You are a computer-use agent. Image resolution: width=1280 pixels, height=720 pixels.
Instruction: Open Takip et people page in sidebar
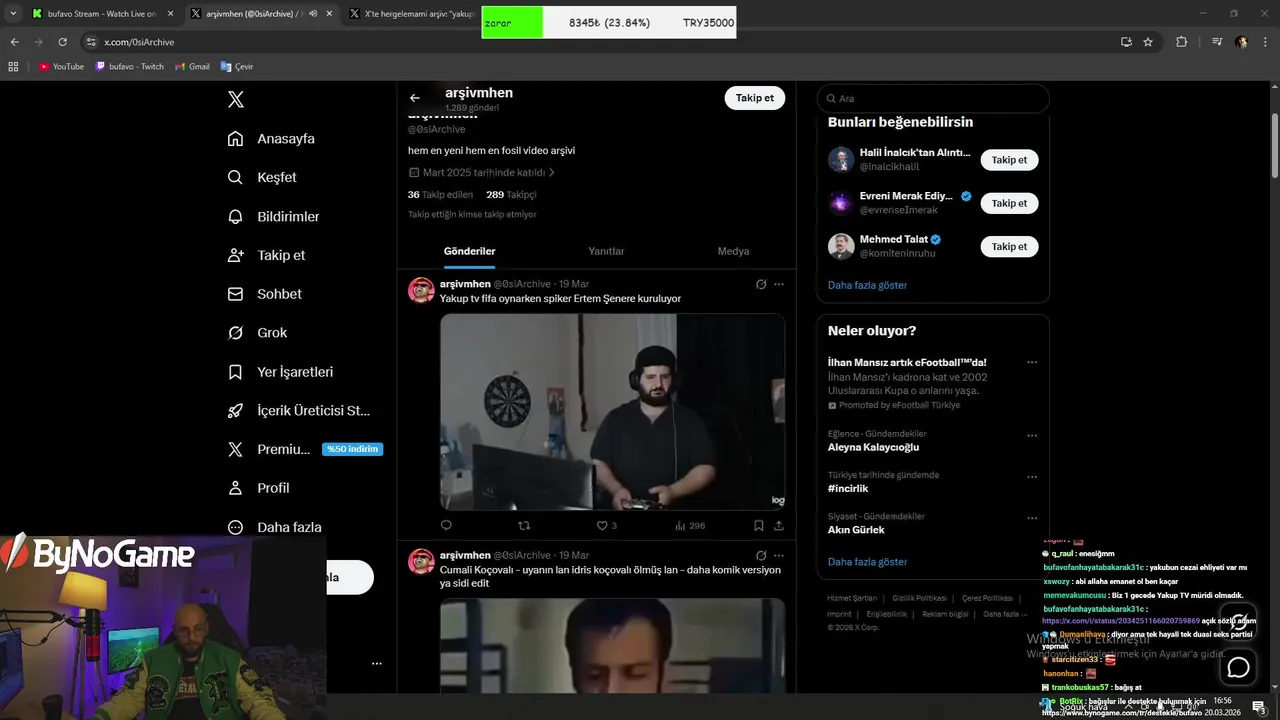[x=266, y=255]
